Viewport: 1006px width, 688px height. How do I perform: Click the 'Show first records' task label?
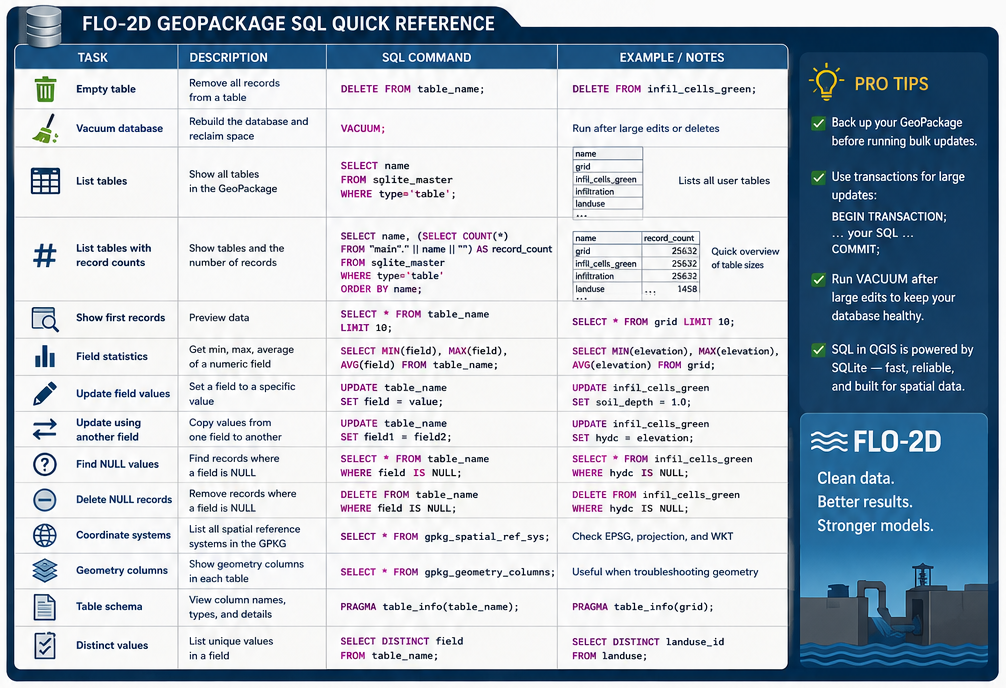pyautogui.click(x=121, y=318)
